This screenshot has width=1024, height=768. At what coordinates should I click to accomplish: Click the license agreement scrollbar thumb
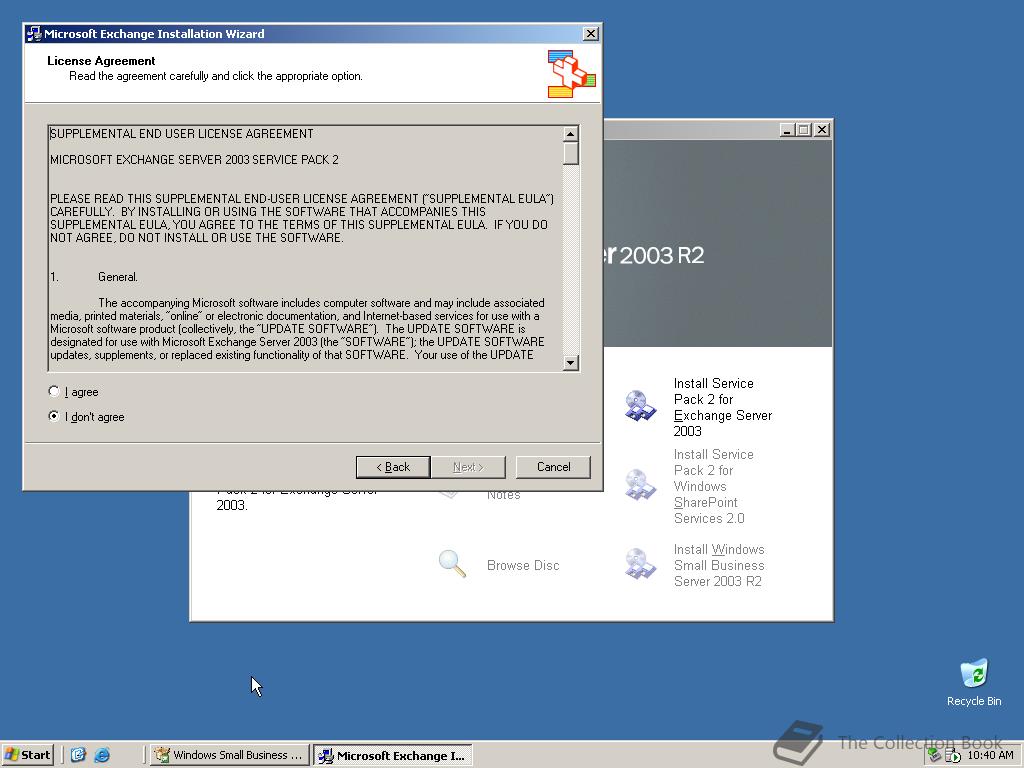pyautogui.click(x=571, y=153)
